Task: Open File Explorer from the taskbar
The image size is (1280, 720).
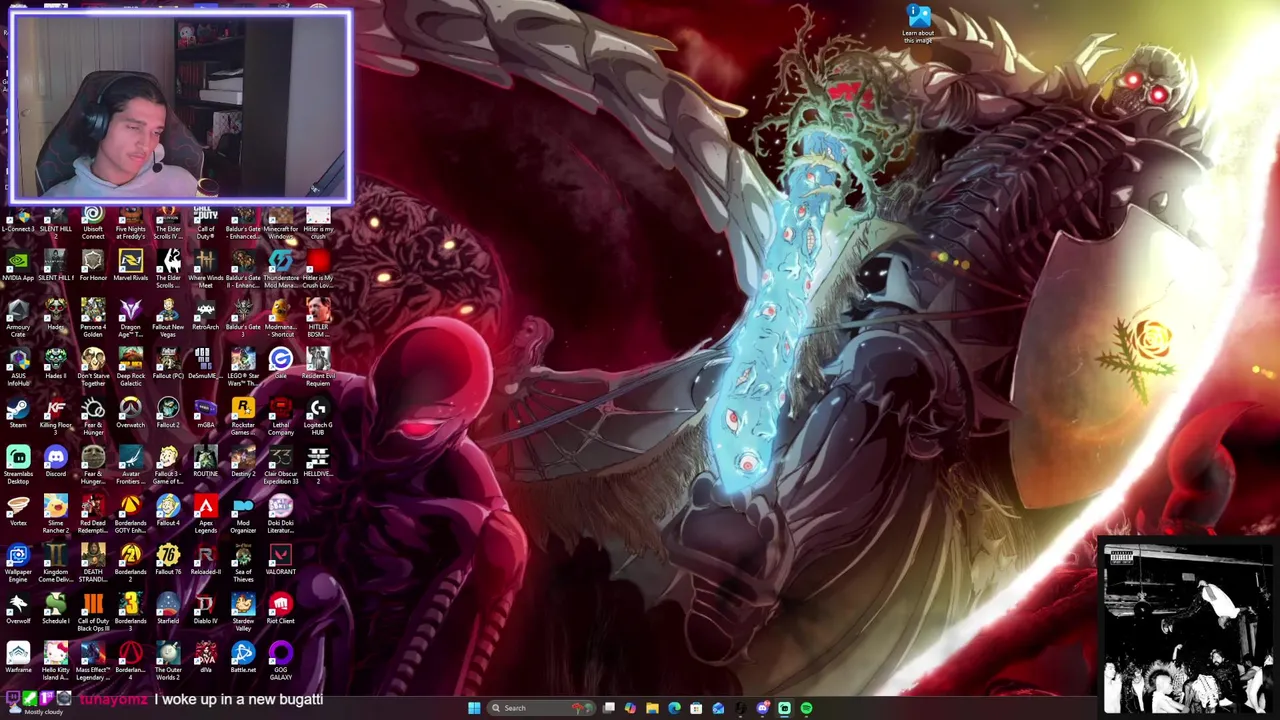Action: pos(652,708)
